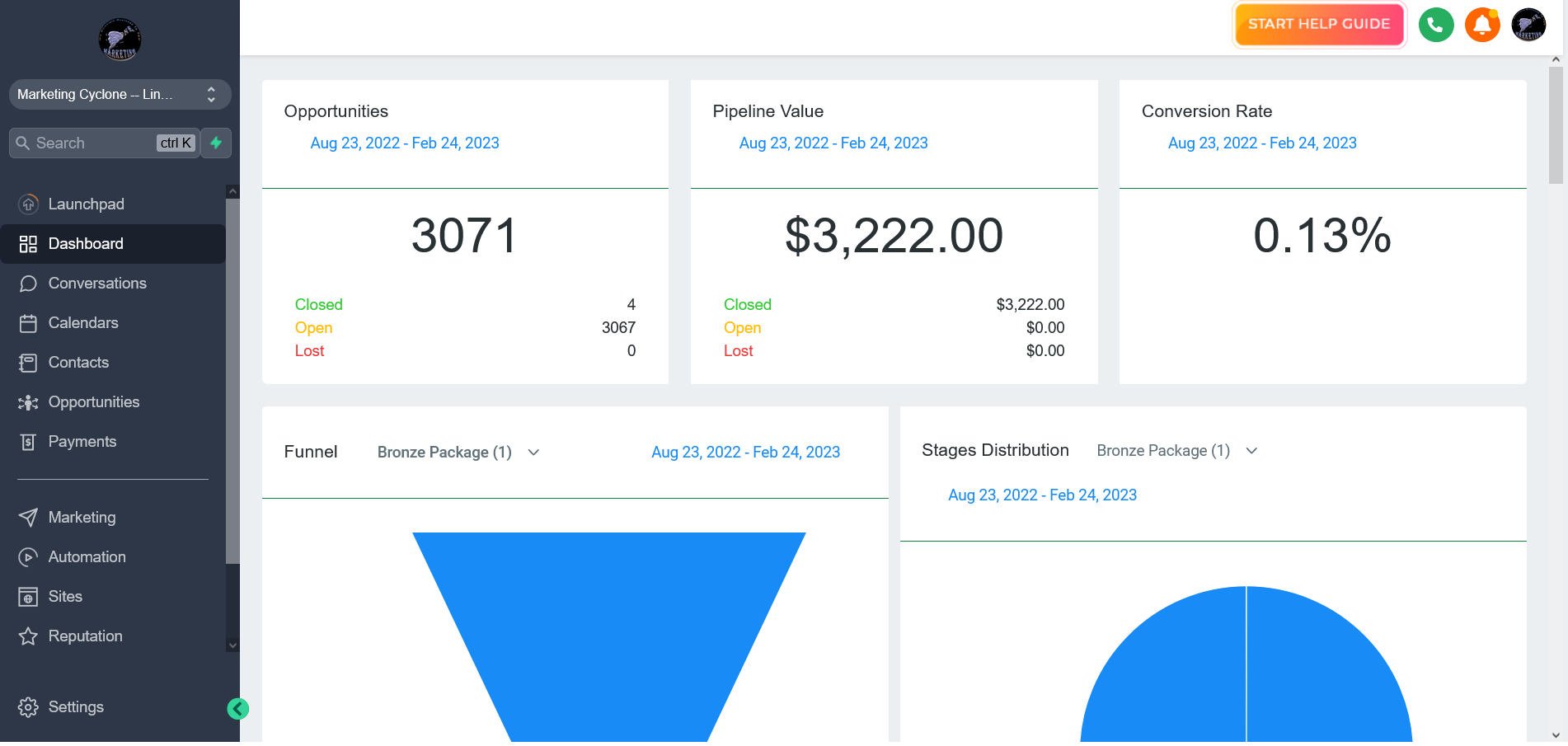Image resolution: width=1568 pixels, height=746 pixels.
Task: Click the ctrl K shortcut badge
Action: point(176,143)
